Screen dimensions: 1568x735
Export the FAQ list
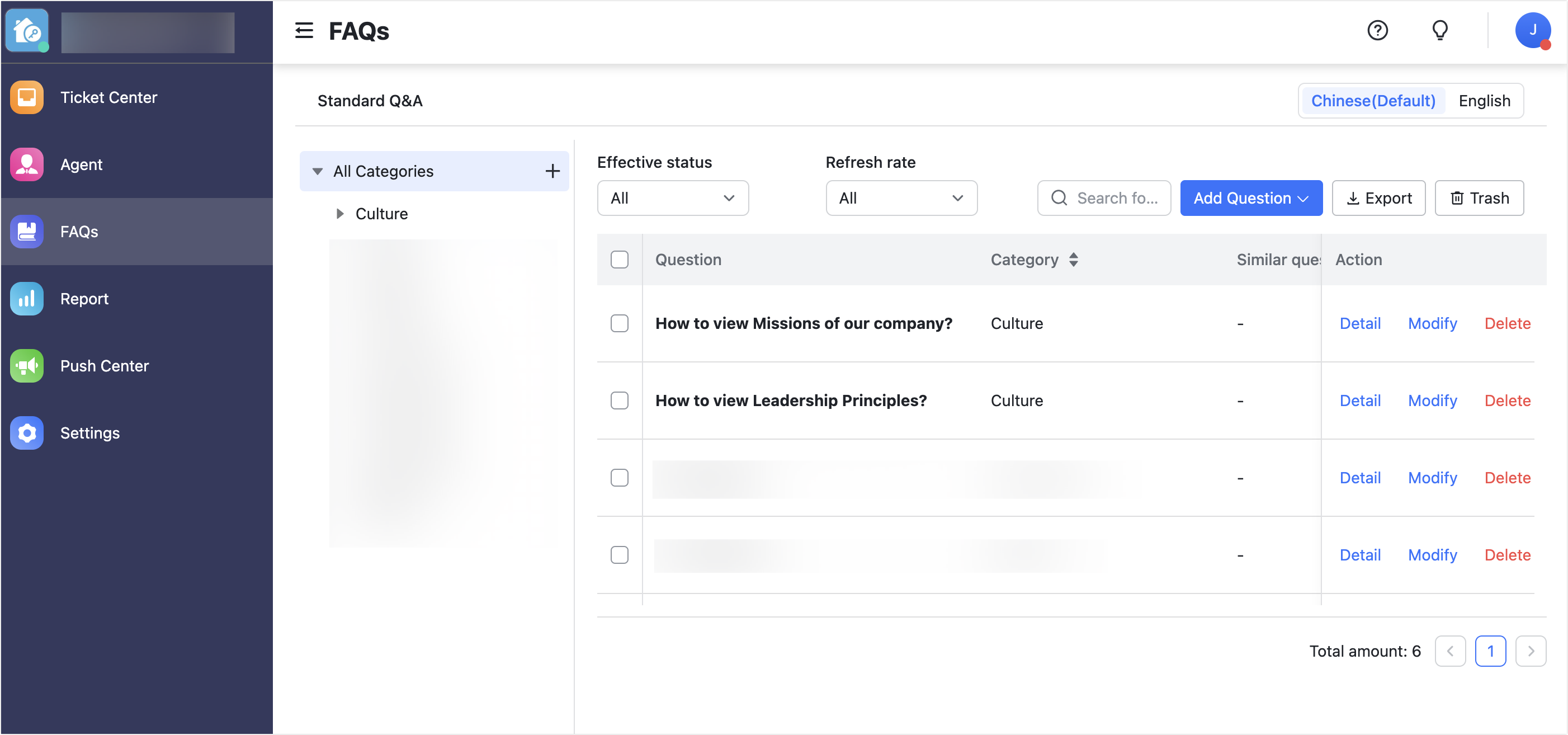(1378, 198)
